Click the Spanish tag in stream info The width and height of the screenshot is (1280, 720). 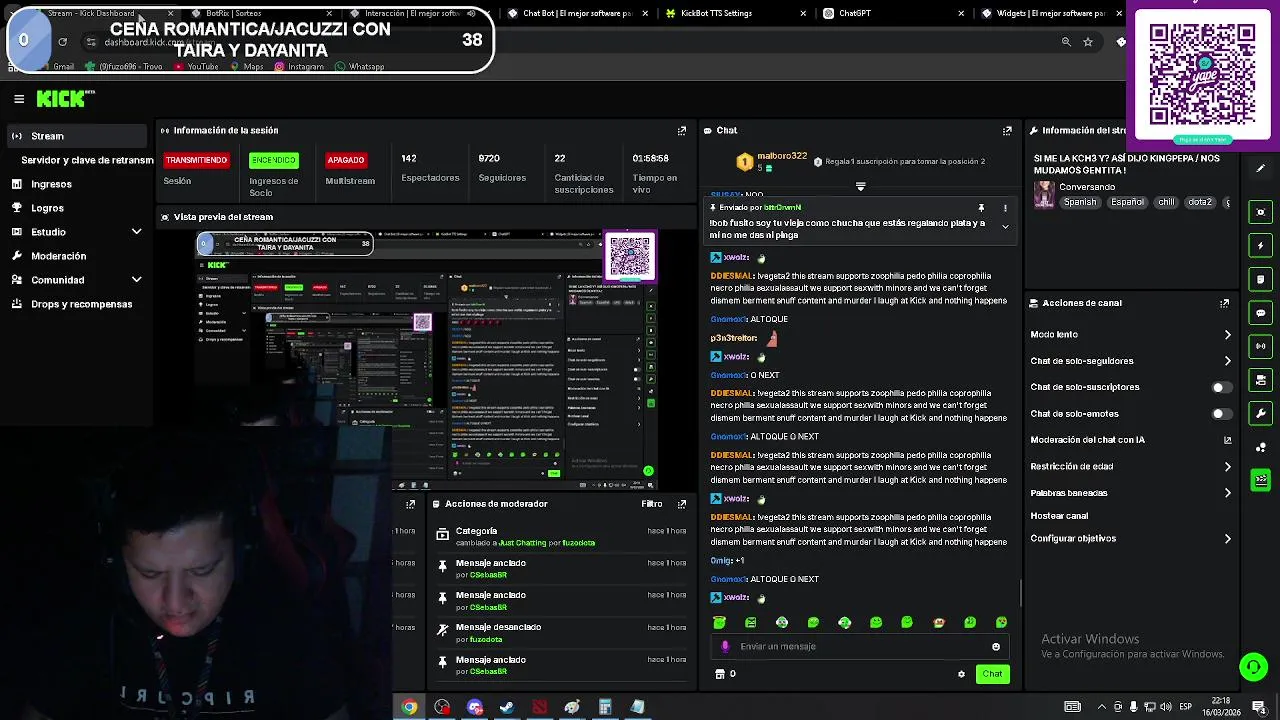tap(1079, 202)
